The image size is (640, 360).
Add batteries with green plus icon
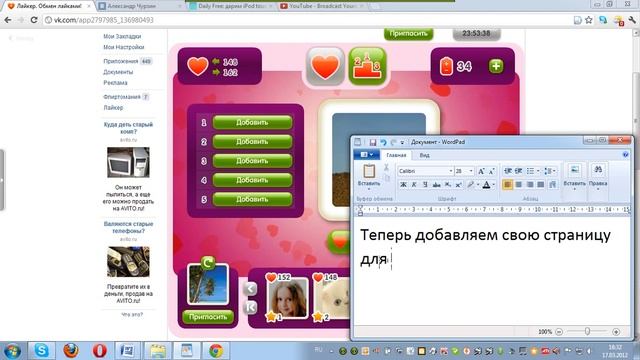tap(496, 66)
